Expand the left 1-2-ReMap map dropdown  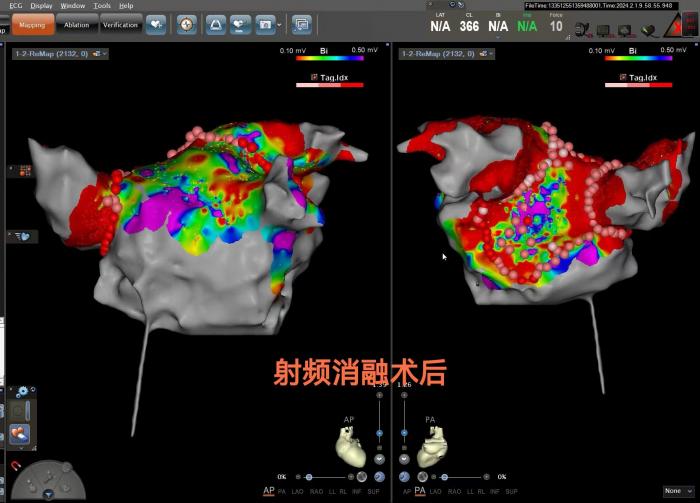click(100, 53)
